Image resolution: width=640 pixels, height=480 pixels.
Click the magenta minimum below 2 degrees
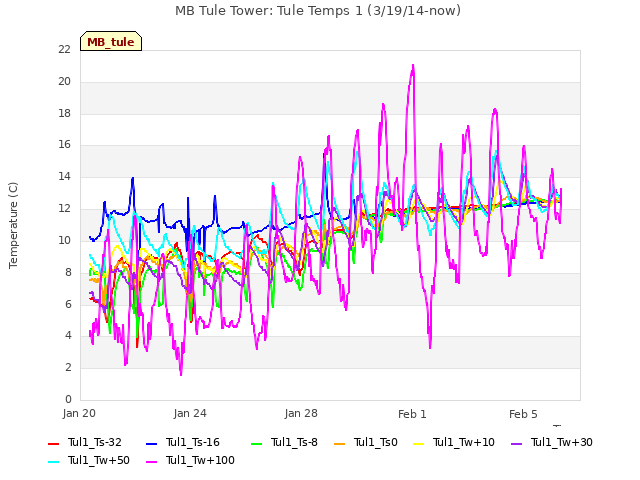[181, 373]
